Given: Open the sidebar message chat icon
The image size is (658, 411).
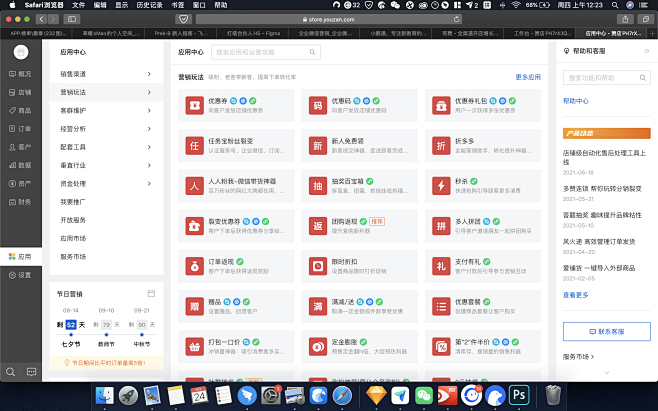Looking at the screenshot, I should coord(31,372).
